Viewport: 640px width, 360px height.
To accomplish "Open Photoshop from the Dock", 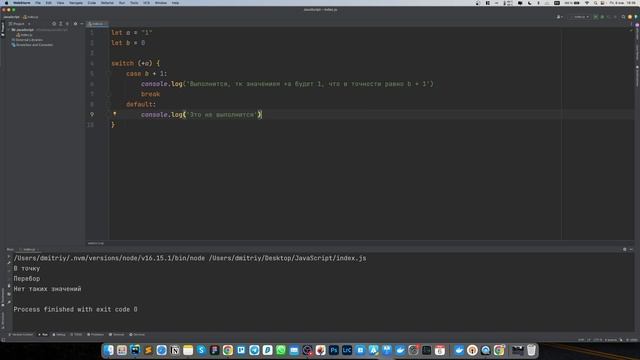I will (333, 350).
